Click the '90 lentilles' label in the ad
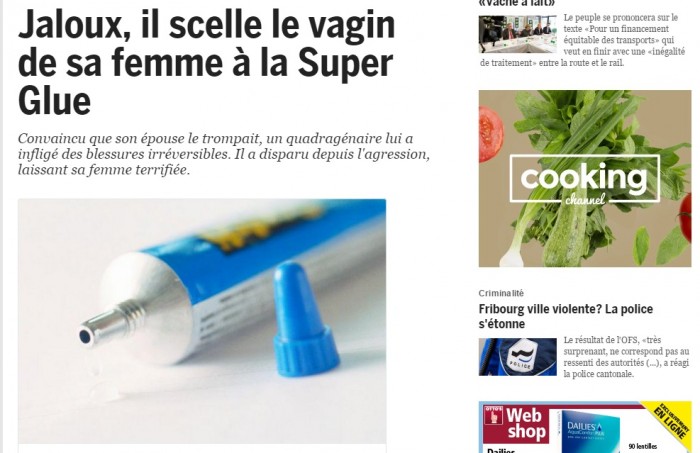 [x=643, y=446]
